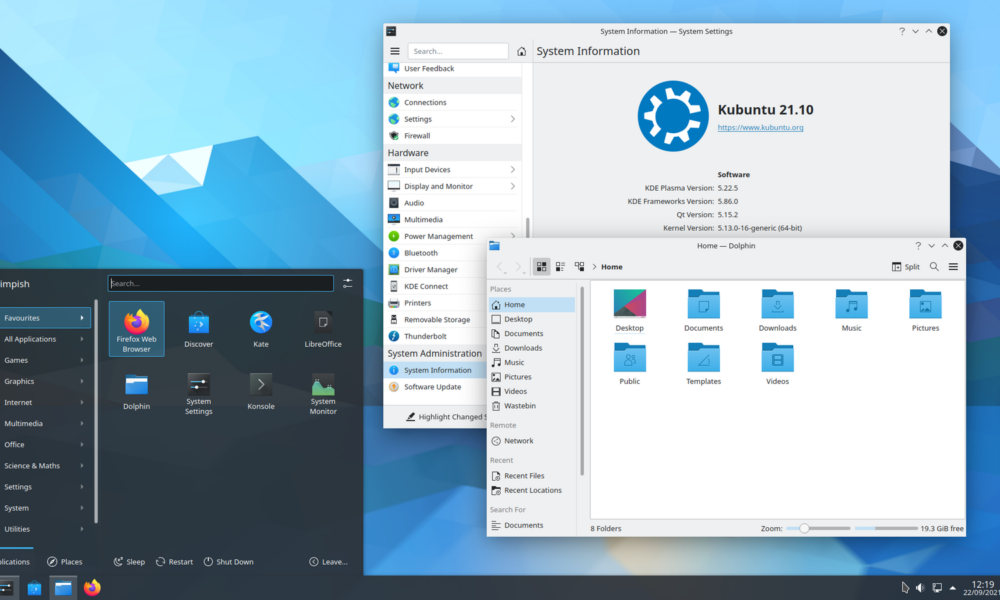The image size is (1000, 600).
Task: Launch Konsole terminal icon
Action: [x=261, y=391]
